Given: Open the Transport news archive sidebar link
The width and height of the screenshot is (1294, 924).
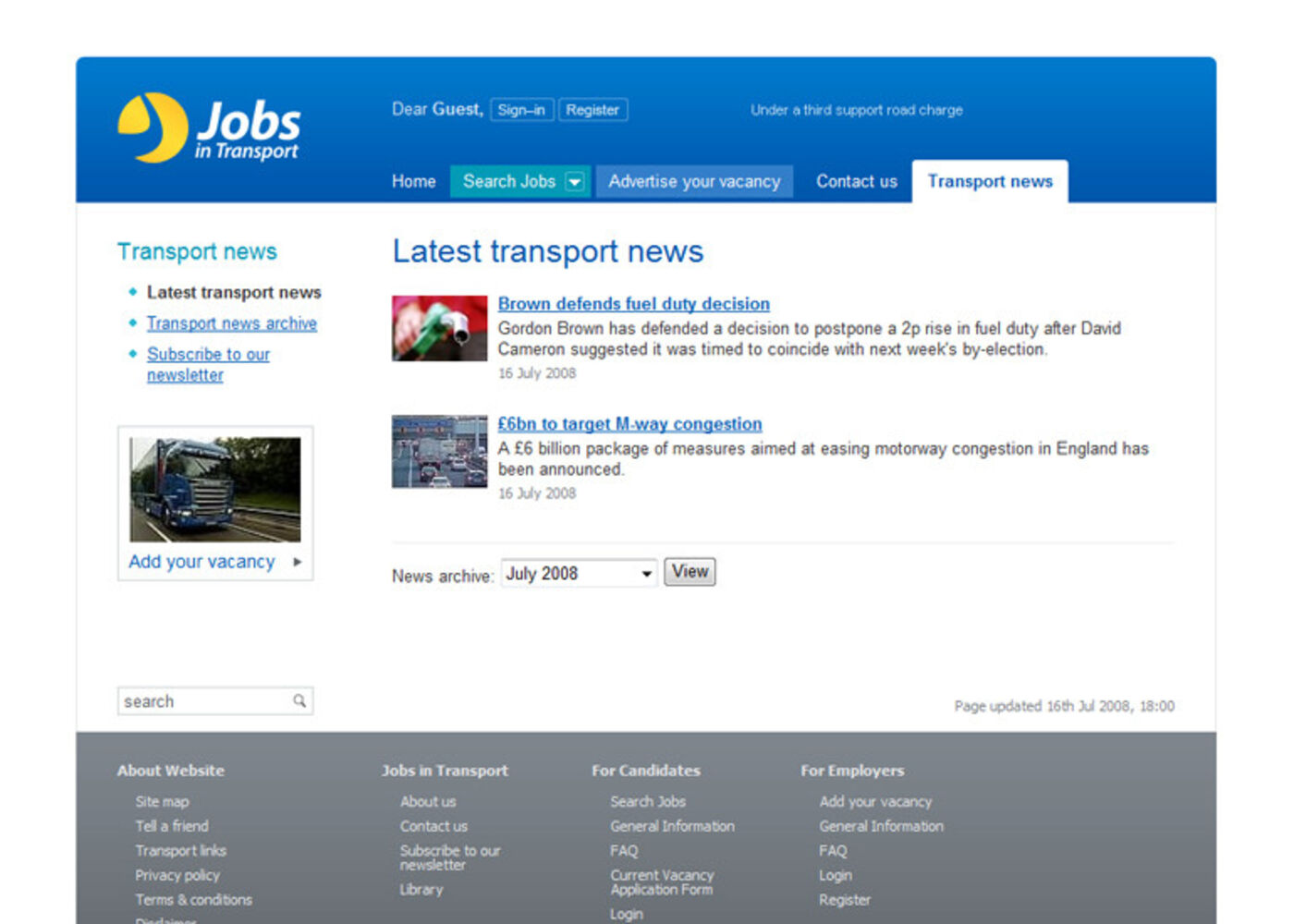Looking at the screenshot, I should point(231,323).
